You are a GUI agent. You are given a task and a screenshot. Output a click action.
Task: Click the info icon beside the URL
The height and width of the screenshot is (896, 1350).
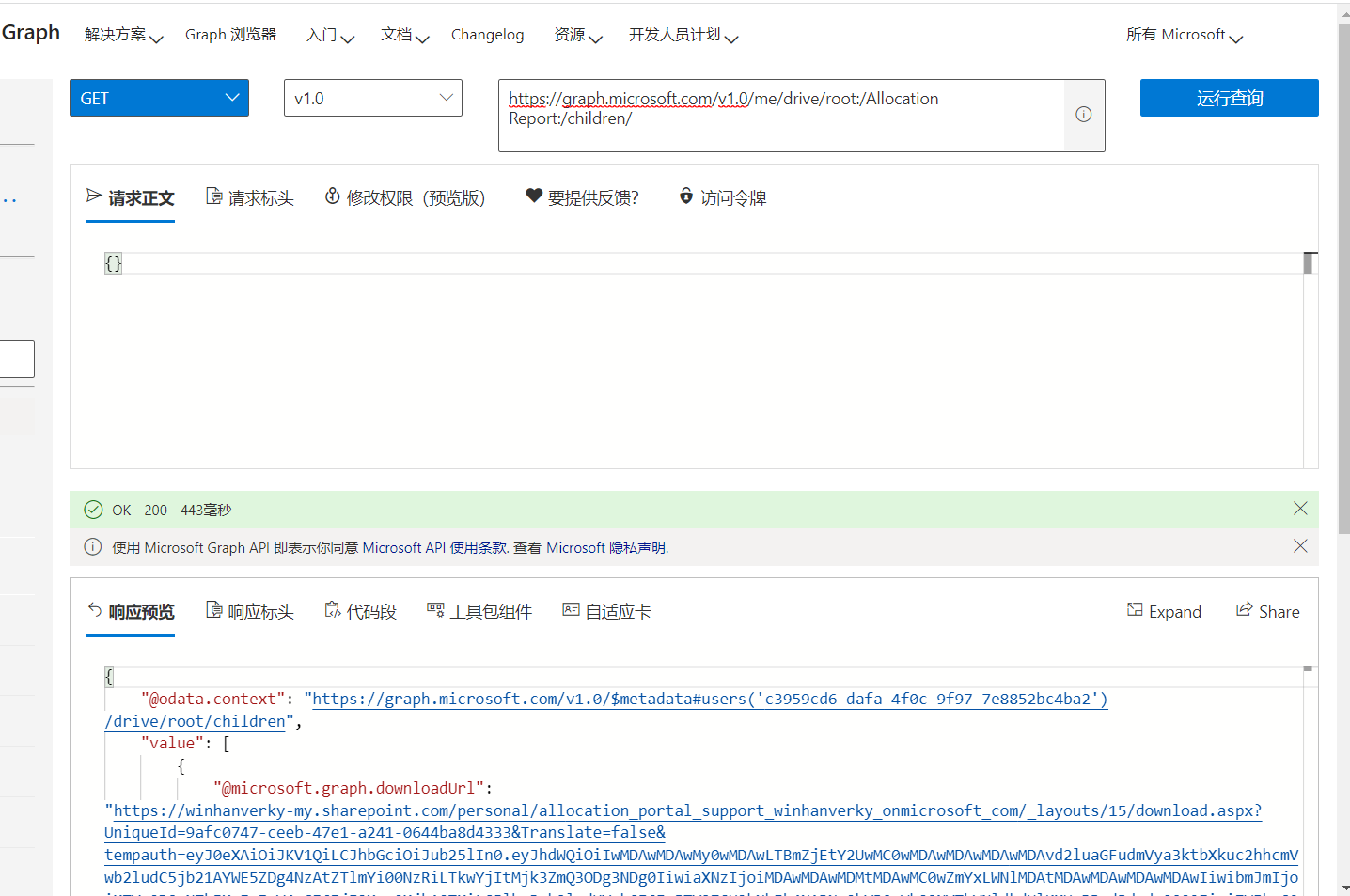(x=1084, y=115)
